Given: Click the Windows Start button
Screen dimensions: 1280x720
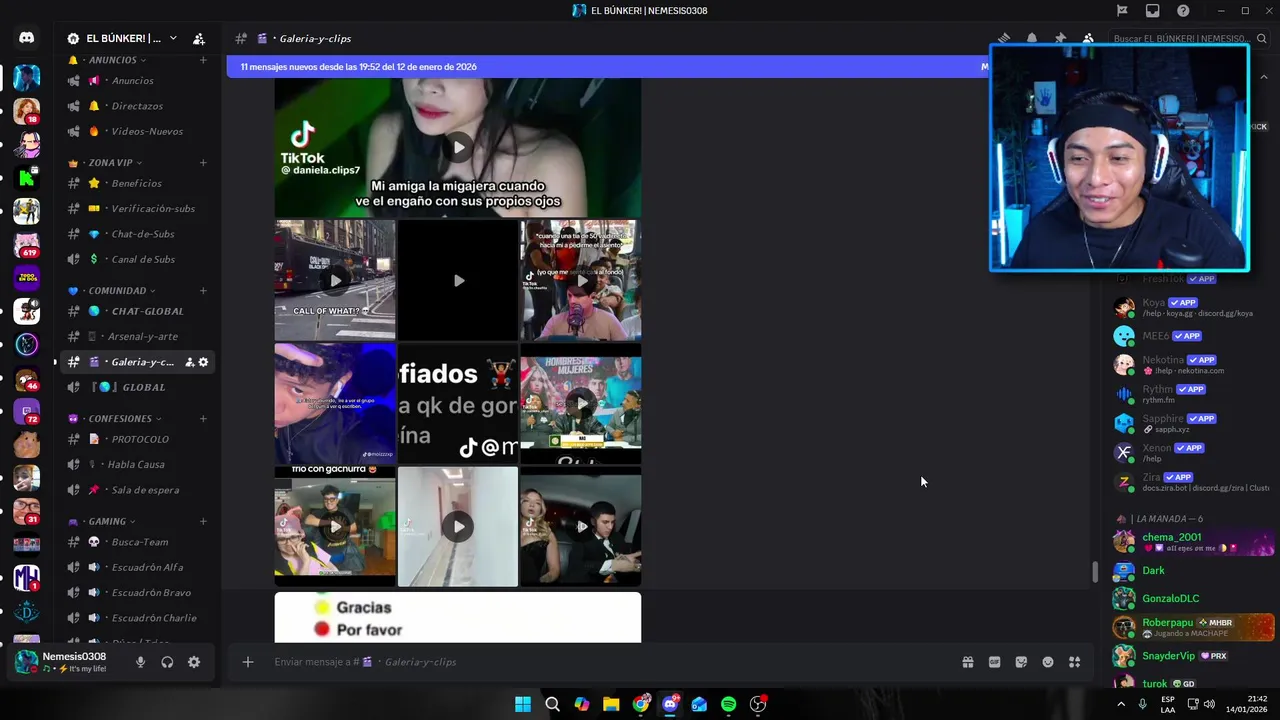Looking at the screenshot, I should pyautogui.click(x=523, y=704).
